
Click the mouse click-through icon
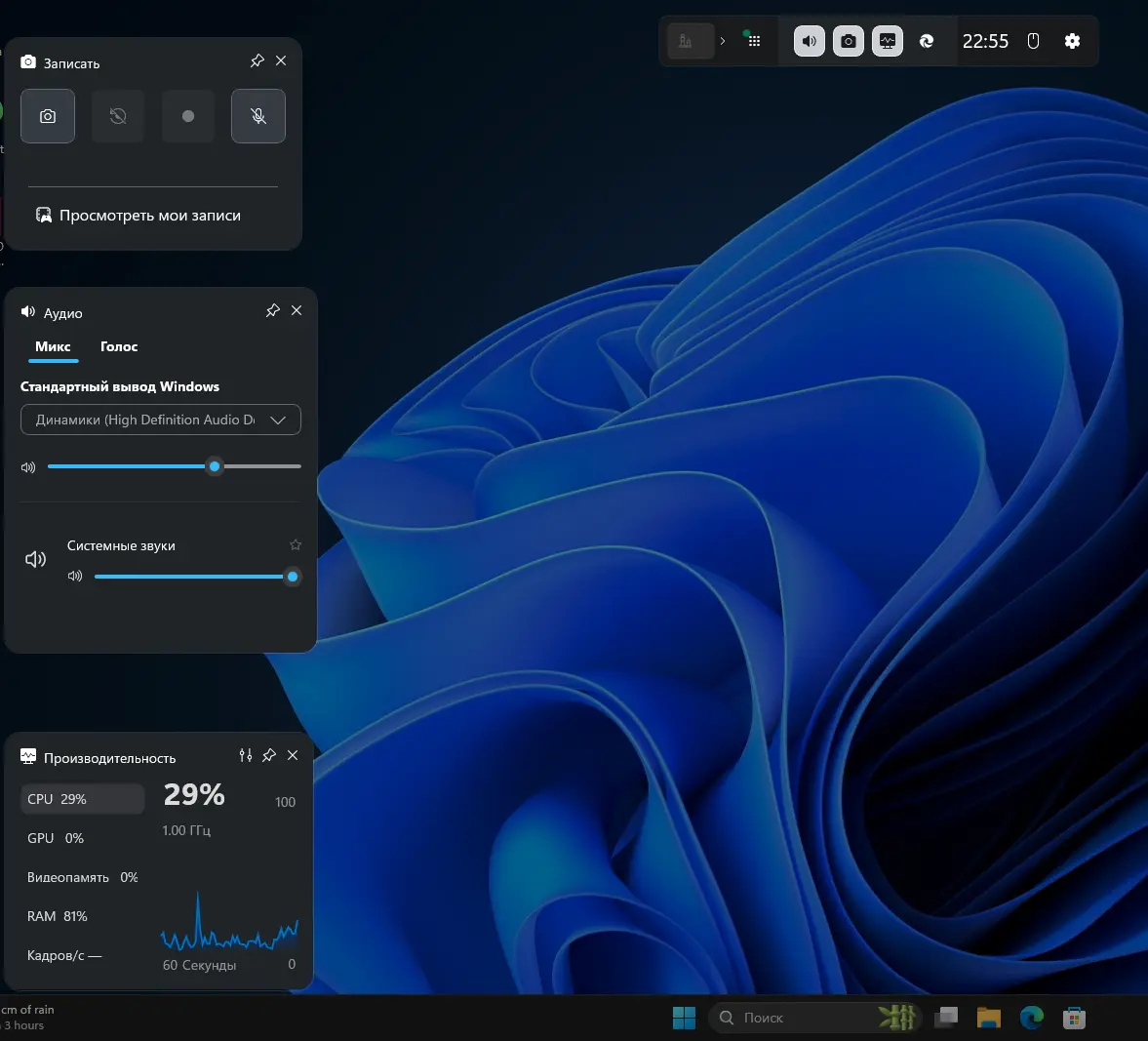click(1033, 41)
